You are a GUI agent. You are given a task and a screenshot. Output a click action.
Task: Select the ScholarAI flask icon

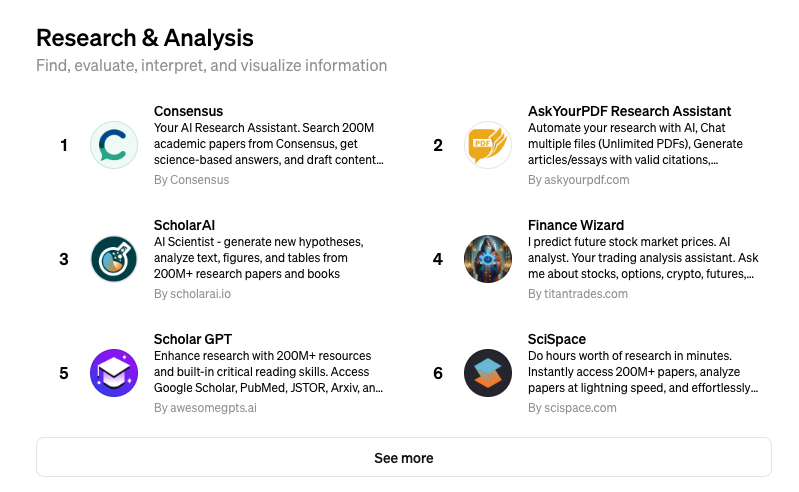point(114,259)
